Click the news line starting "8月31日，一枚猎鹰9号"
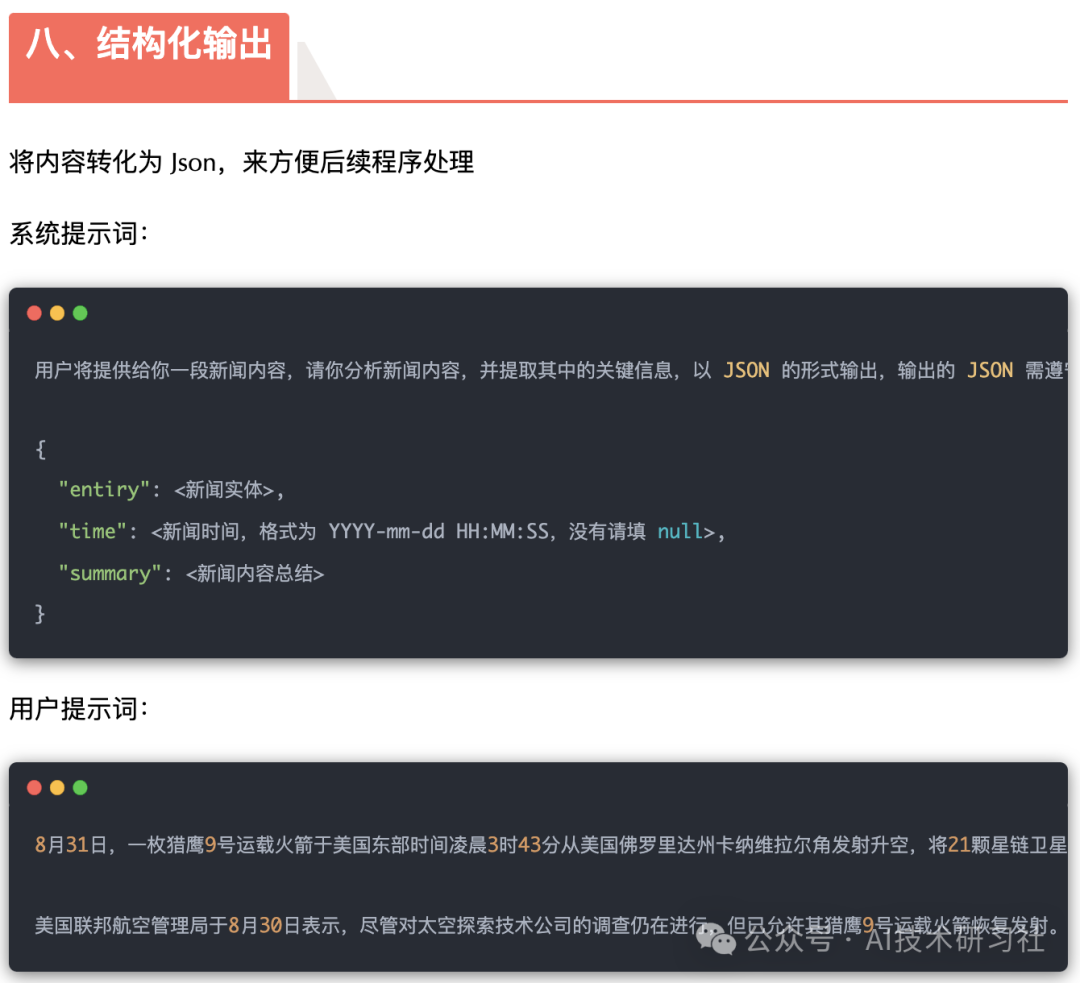Image resolution: width=1080 pixels, height=983 pixels. click(x=551, y=845)
